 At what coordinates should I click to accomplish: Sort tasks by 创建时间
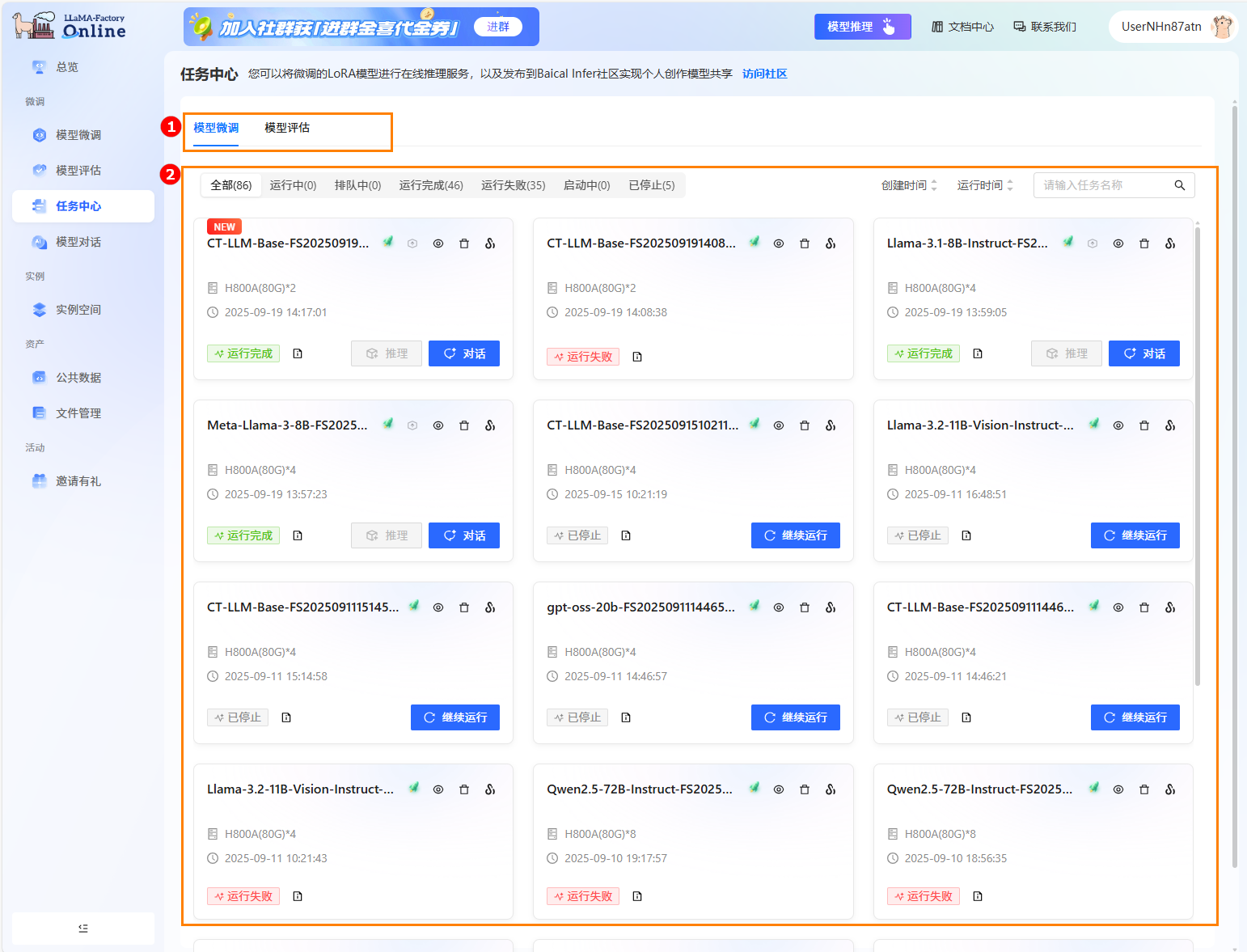pos(909,185)
